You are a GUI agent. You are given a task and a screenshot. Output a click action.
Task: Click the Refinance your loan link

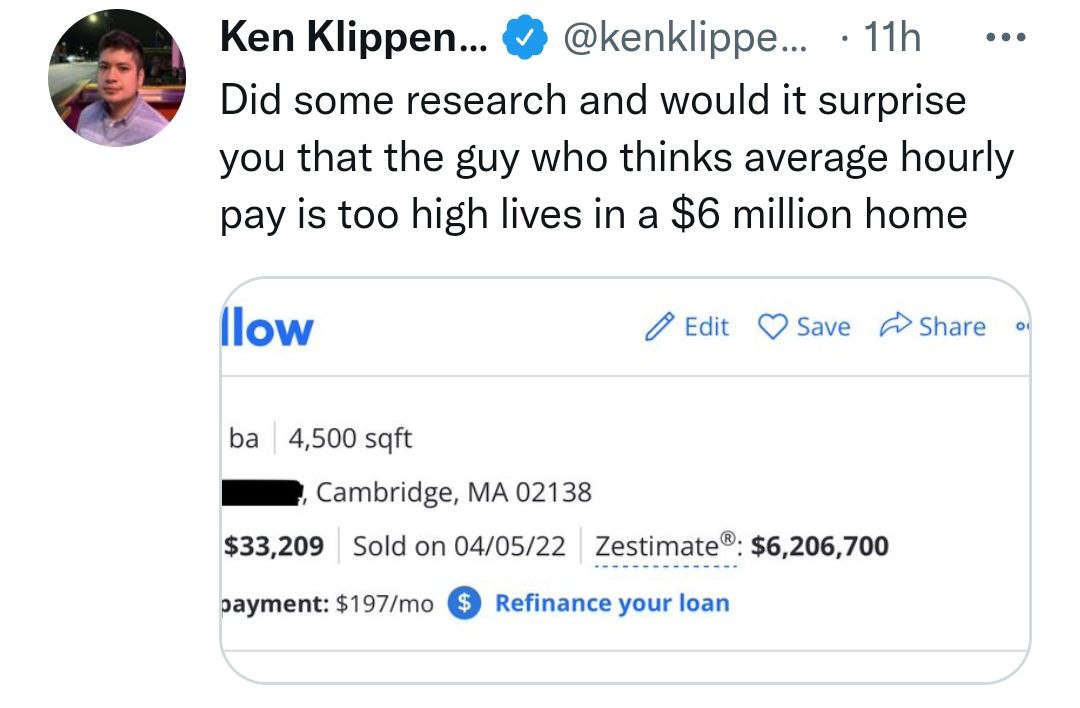point(612,603)
